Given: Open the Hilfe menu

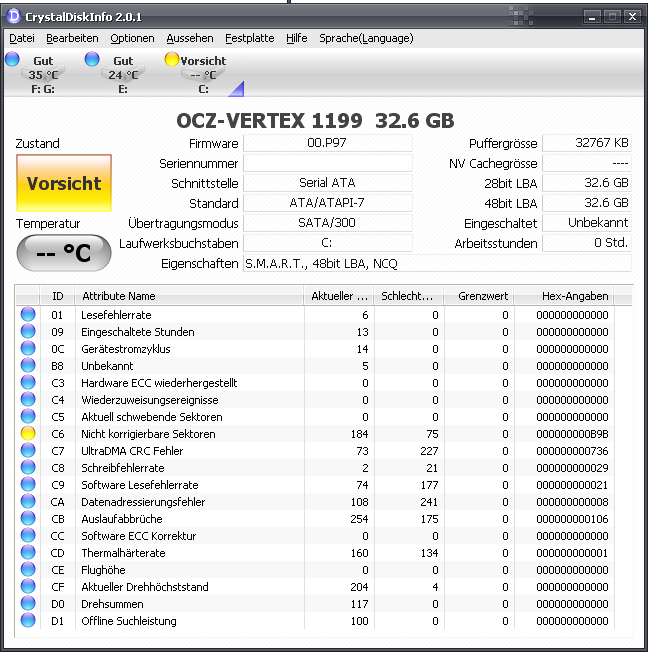Looking at the screenshot, I should [x=297, y=38].
